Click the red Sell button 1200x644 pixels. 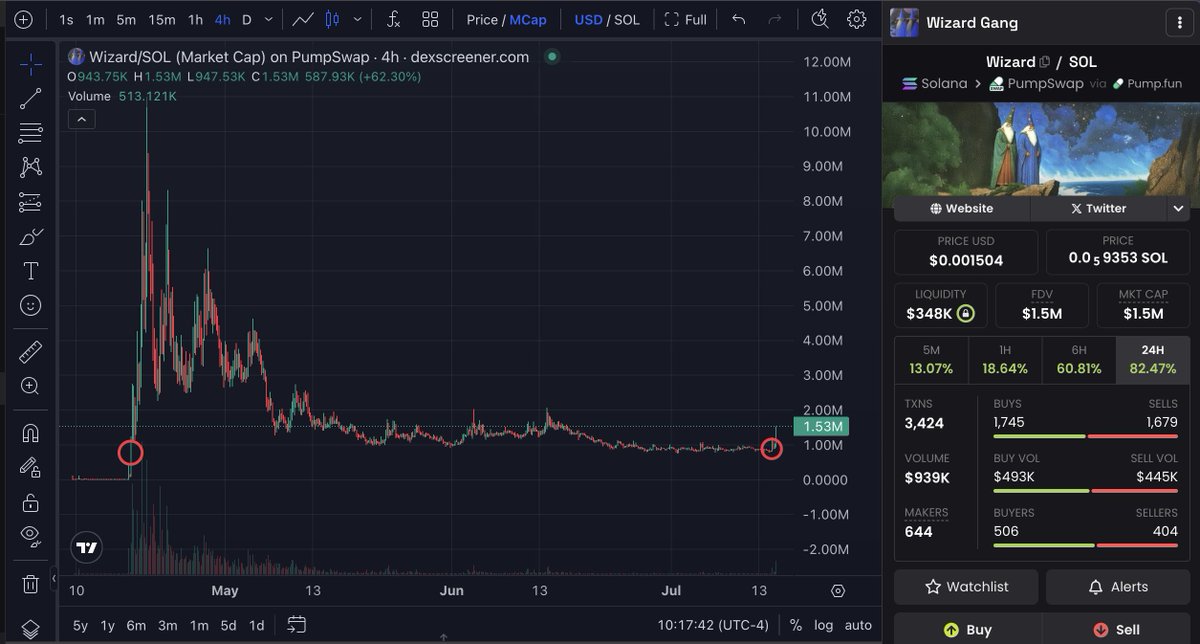[x=1118, y=630]
